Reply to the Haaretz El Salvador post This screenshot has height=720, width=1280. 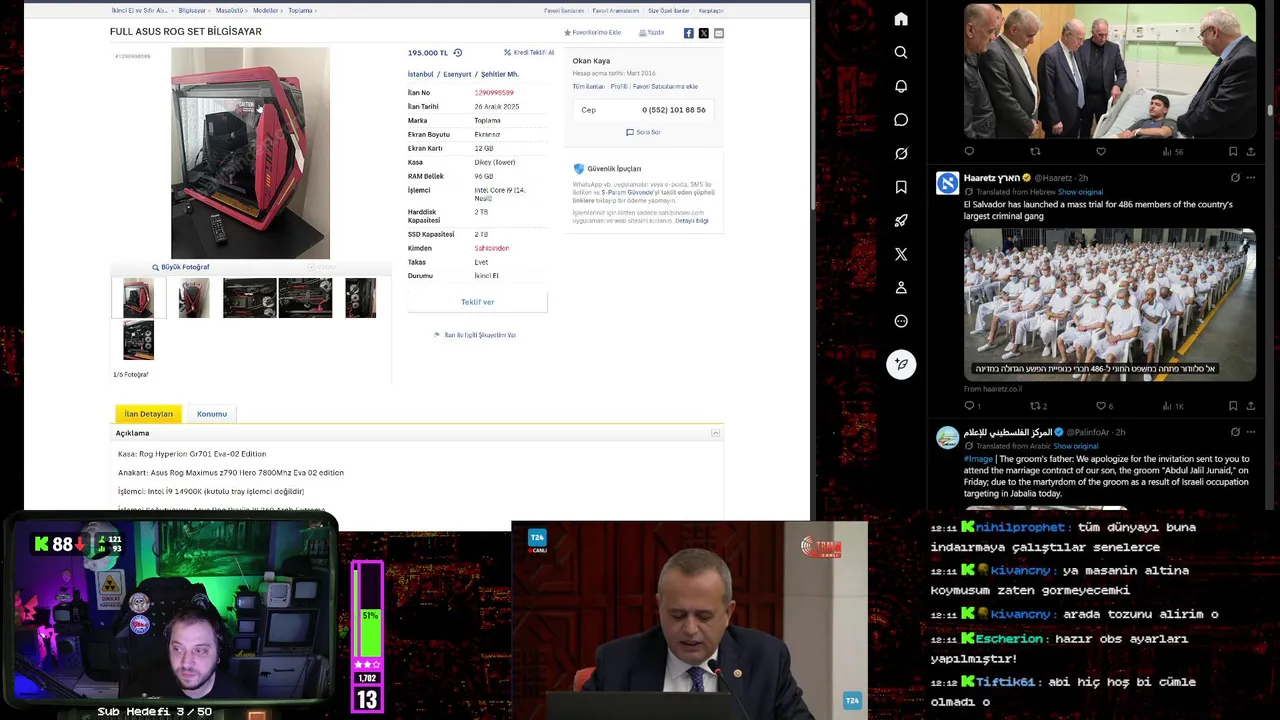coord(969,406)
